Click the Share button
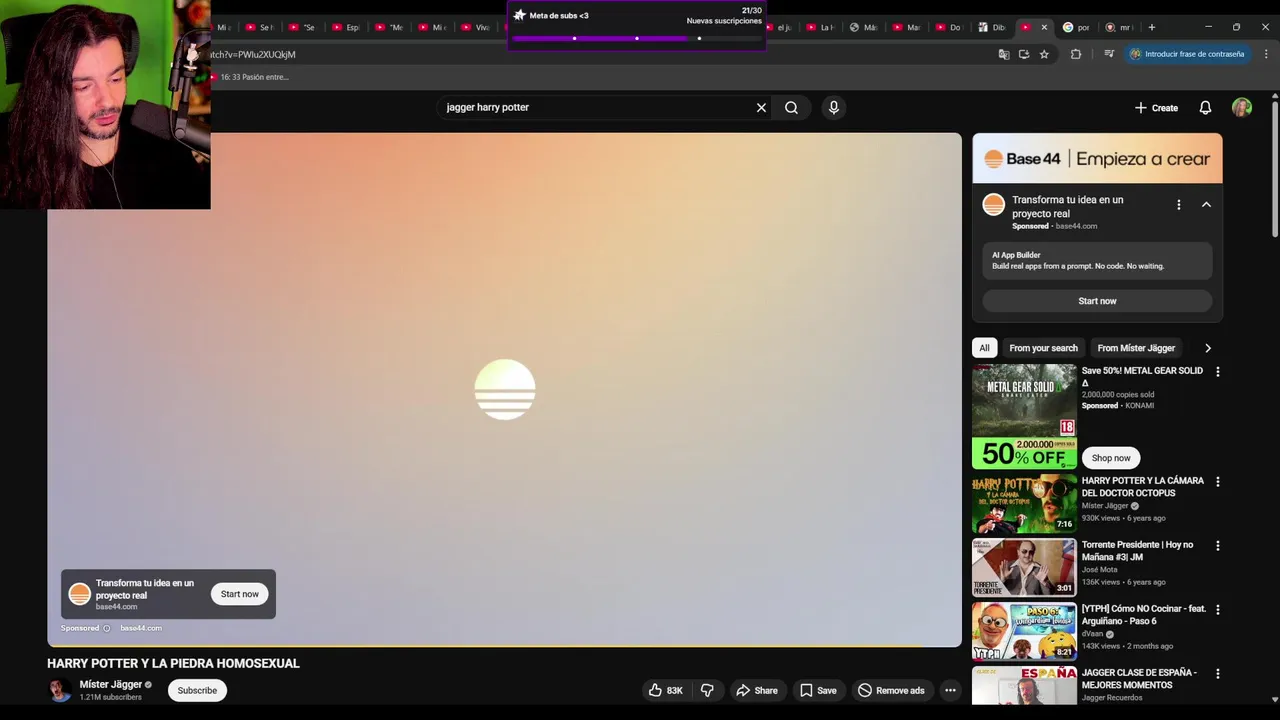This screenshot has height=720, width=1280. 756,690
